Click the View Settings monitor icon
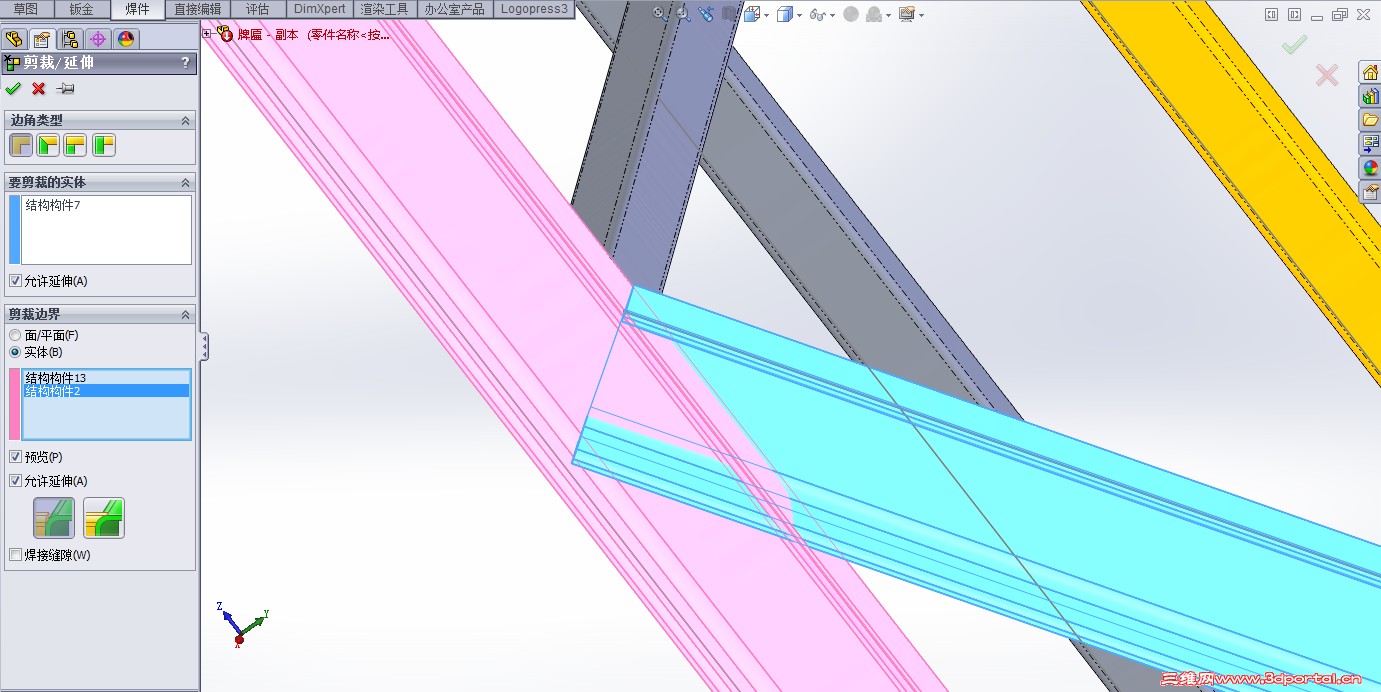Viewport: 1381px width, 692px height. tap(907, 14)
